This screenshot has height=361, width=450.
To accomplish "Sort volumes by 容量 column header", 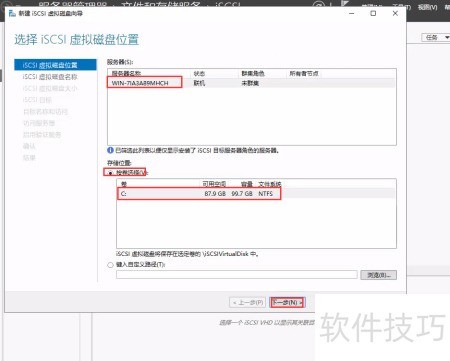I will (247, 184).
